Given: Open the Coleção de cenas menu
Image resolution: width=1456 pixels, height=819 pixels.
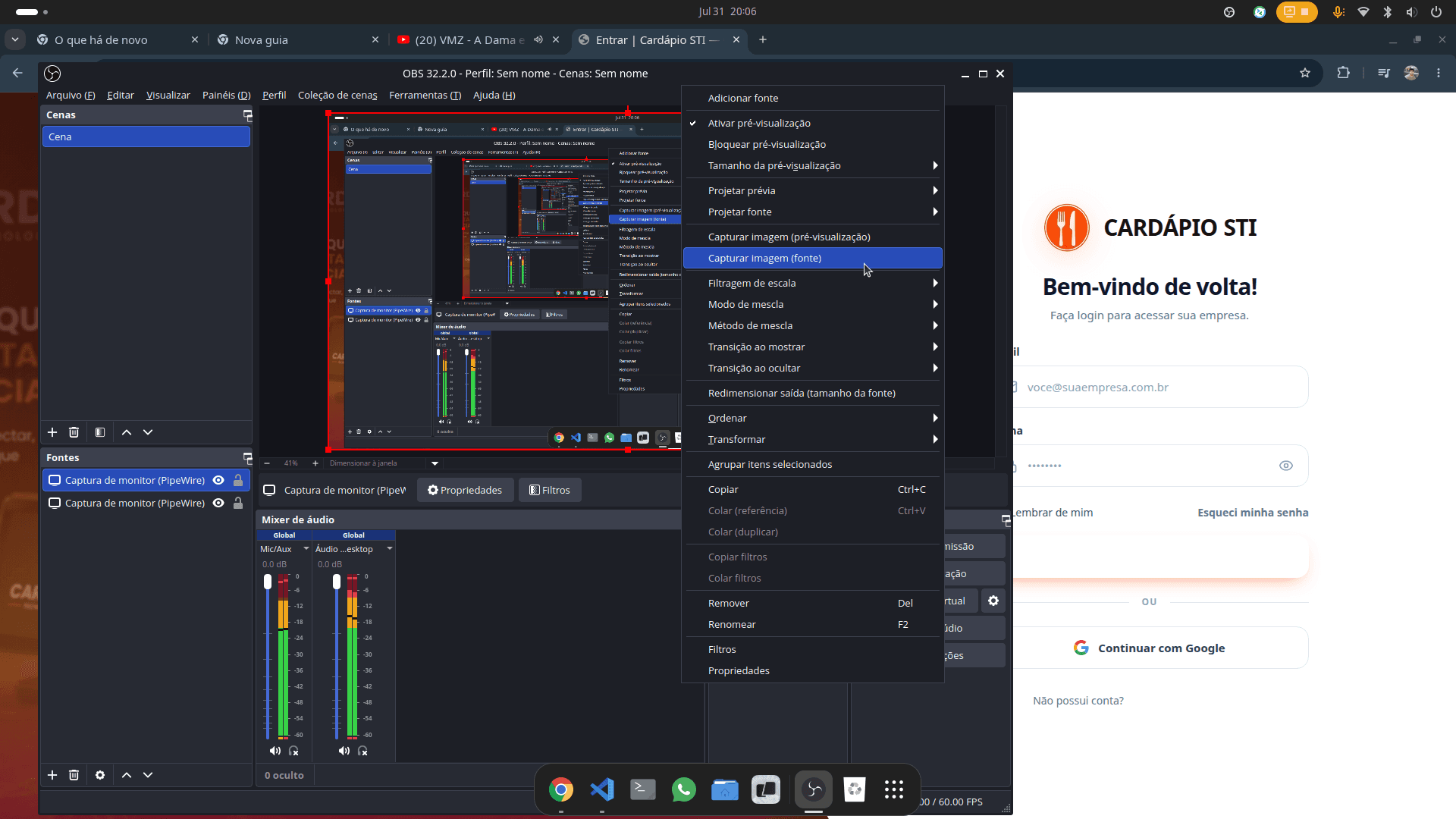Looking at the screenshot, I should pos(337,95).
